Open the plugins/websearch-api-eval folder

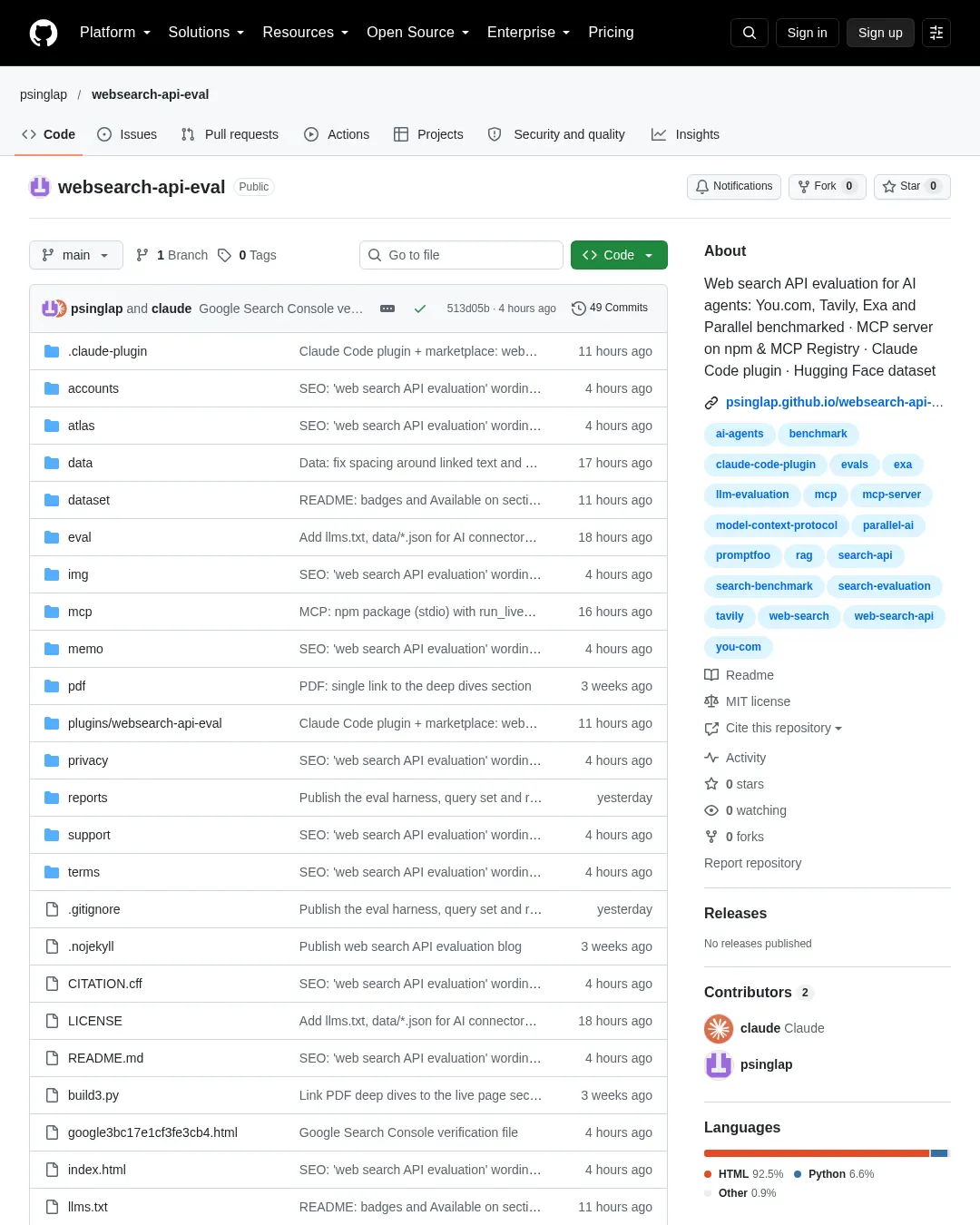click(x=144, y=723)
